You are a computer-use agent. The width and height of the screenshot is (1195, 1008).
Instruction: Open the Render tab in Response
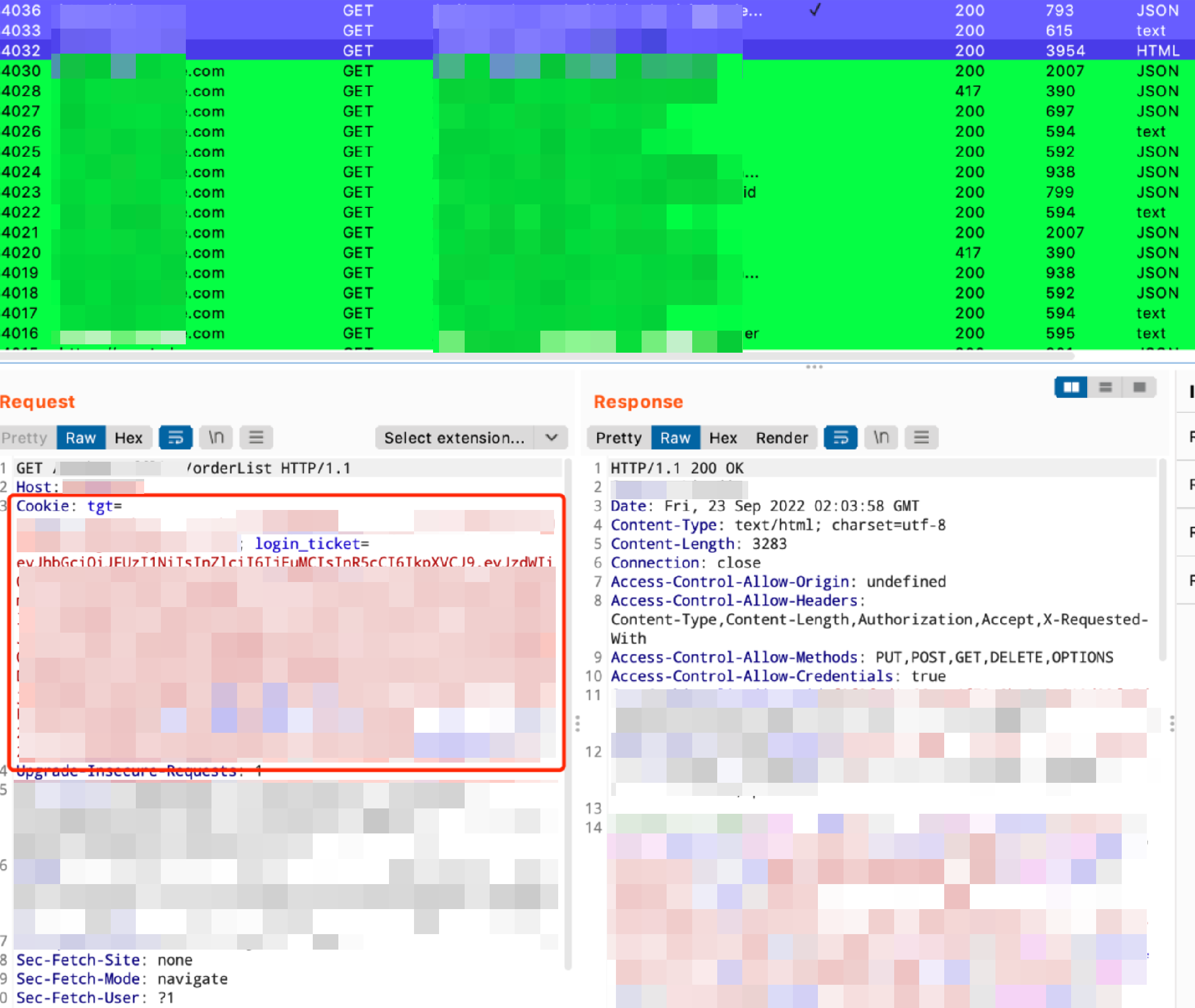782,438
